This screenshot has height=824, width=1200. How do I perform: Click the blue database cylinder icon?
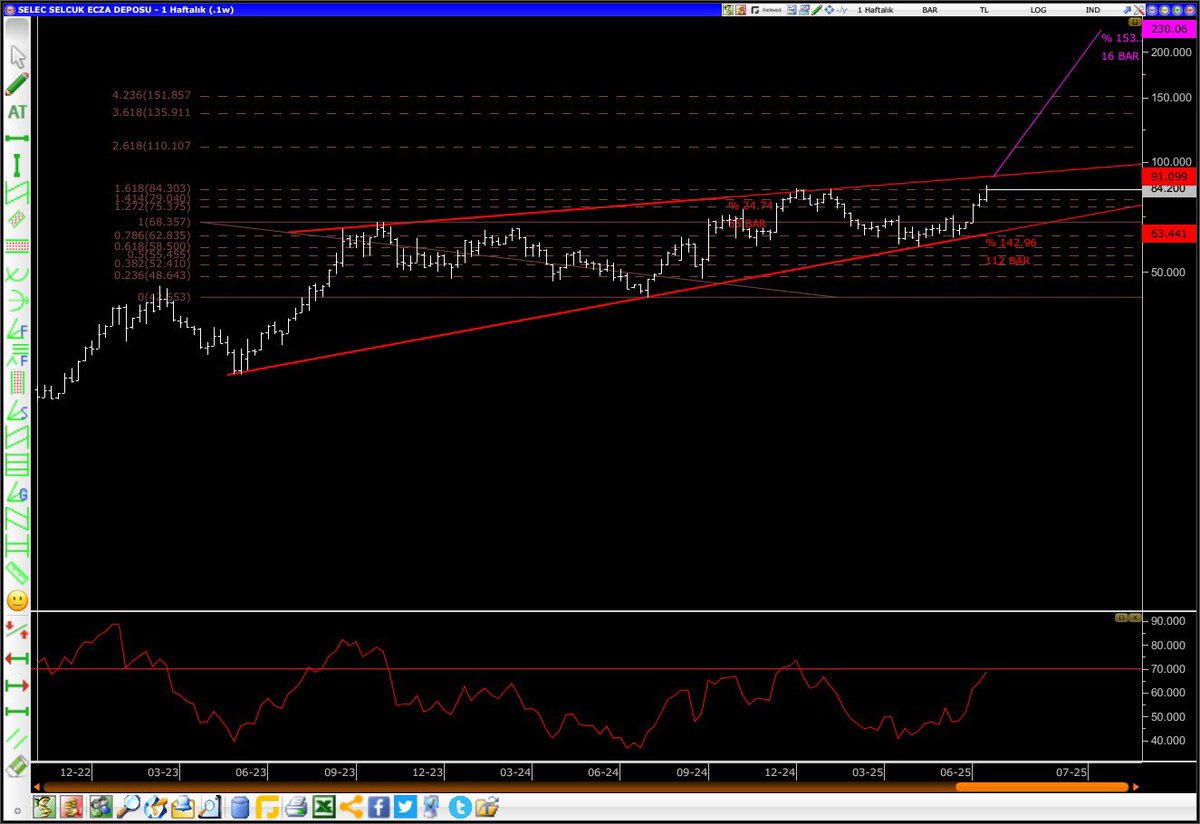pyautogui.click(x=240, y=807)
